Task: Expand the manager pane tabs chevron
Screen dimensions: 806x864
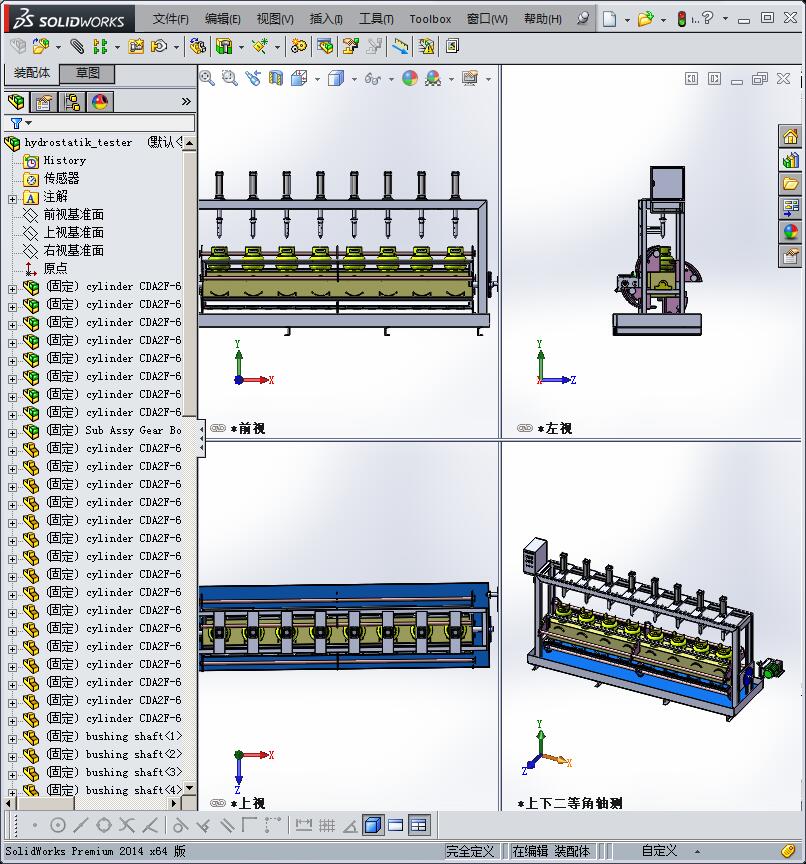Action: click(186, 101)
